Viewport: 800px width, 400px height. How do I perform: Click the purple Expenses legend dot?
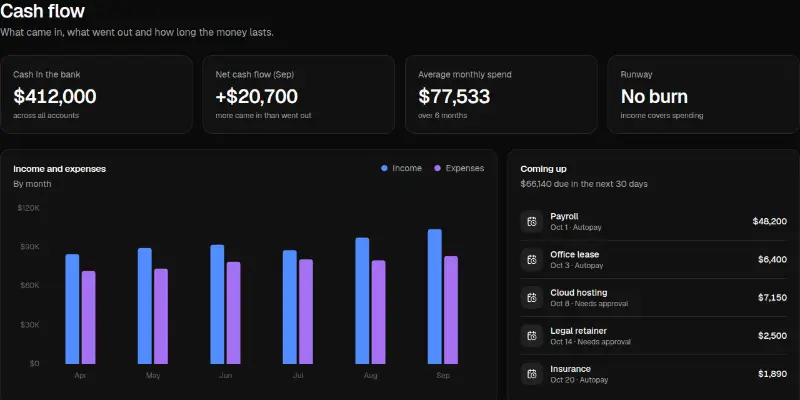[x=437, y=168]
